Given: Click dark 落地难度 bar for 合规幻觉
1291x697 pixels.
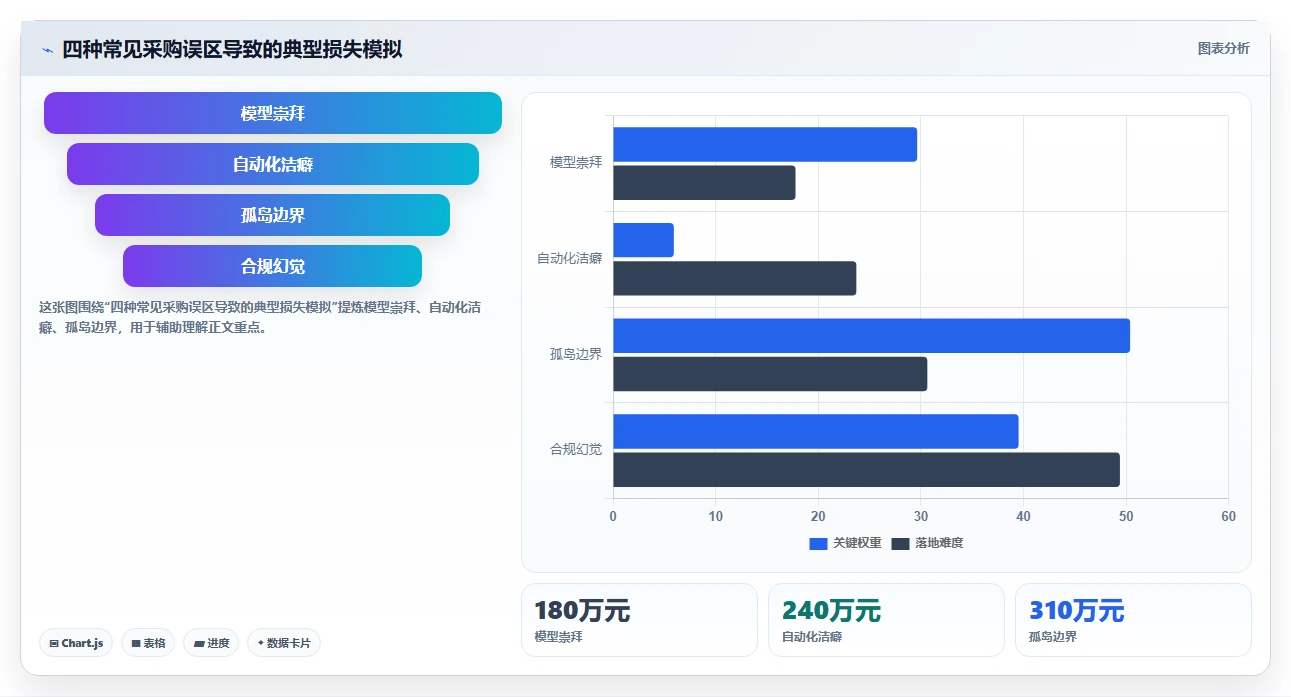Looking at the screenshot, I should click(x=866, y=469).
